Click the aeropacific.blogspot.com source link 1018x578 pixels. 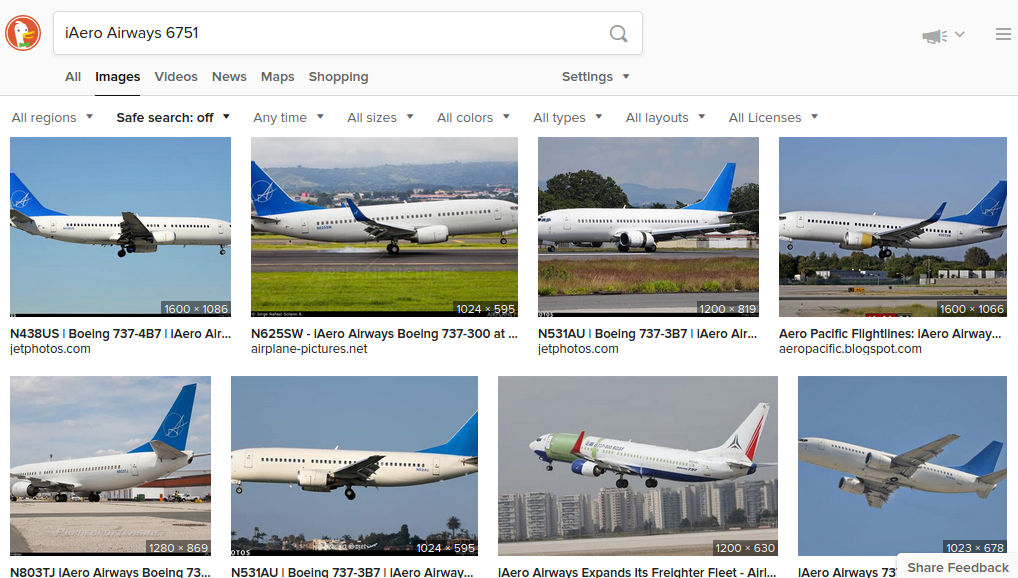pyautogui.click(x=850, y=349)
